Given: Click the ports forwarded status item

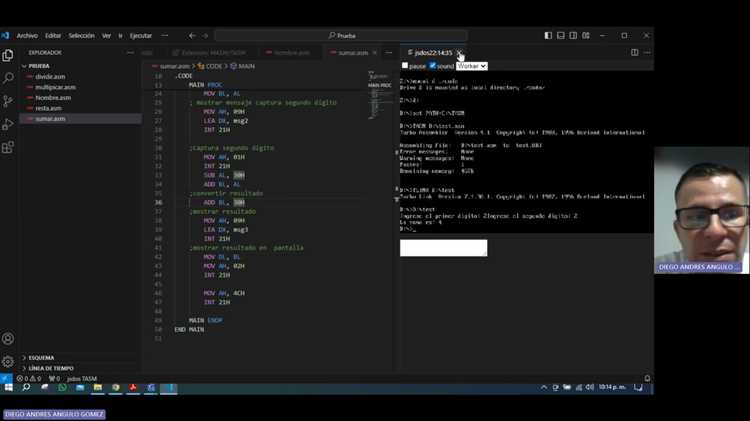Looking at the screenshot, I should [x=55, y=378].
